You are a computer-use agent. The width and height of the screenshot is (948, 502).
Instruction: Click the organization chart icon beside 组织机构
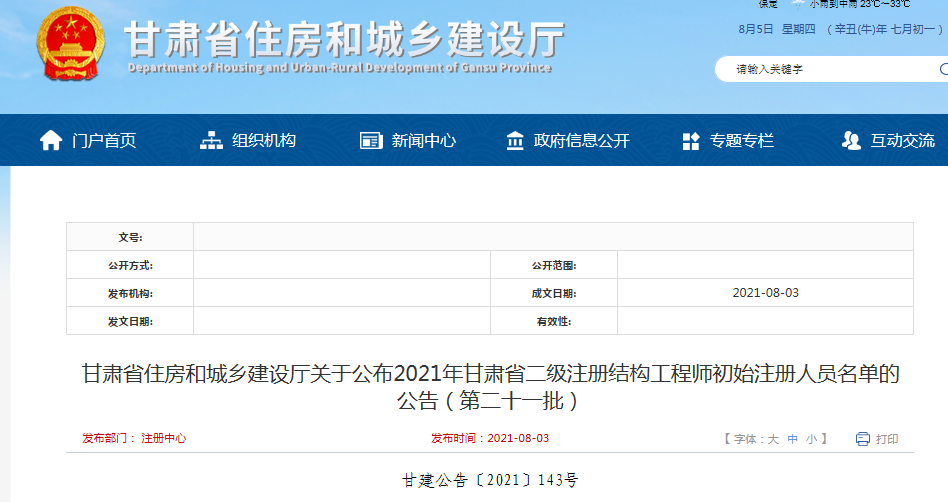pos(211,141)
